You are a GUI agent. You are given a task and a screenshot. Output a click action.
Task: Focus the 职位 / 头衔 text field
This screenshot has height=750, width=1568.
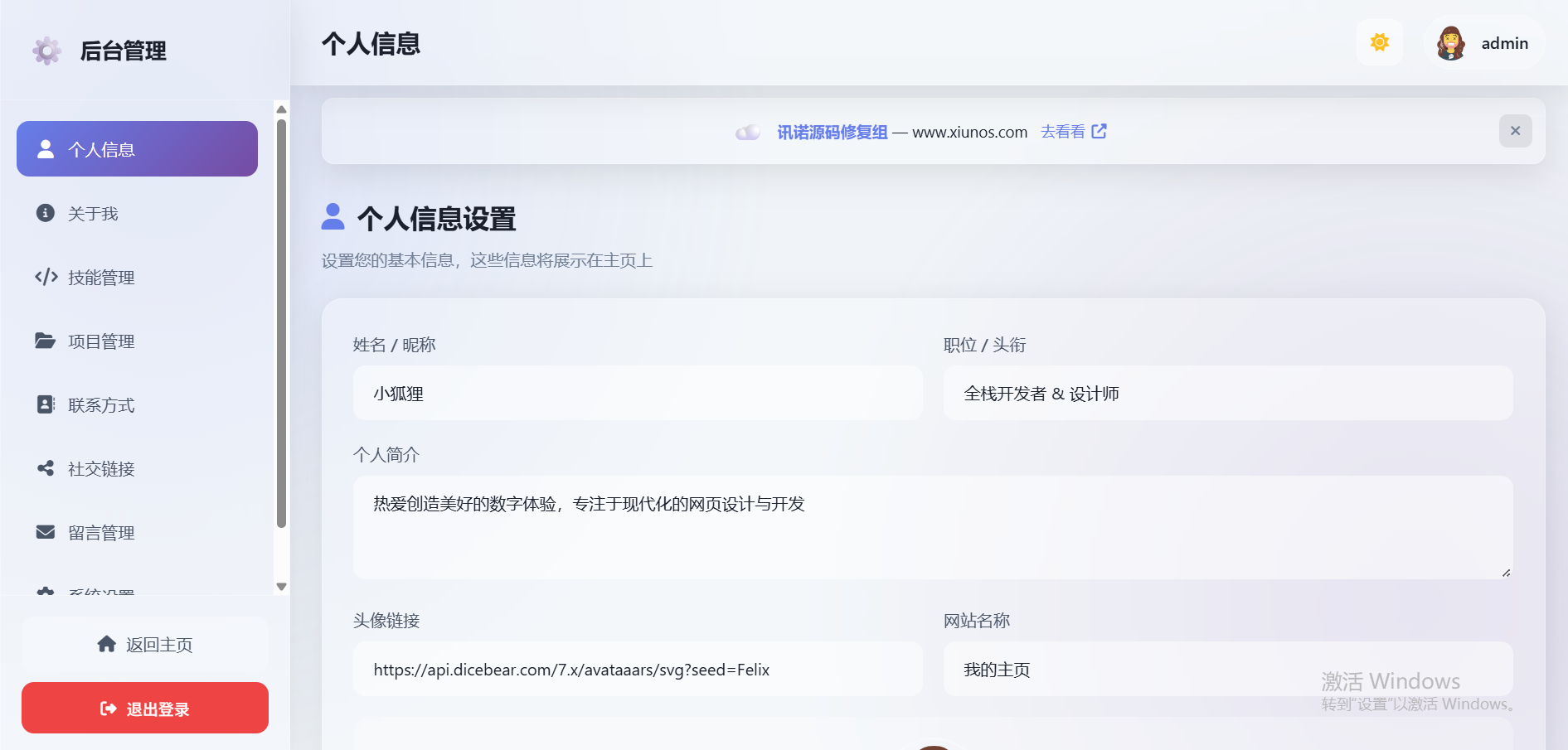coord(1227,394)
